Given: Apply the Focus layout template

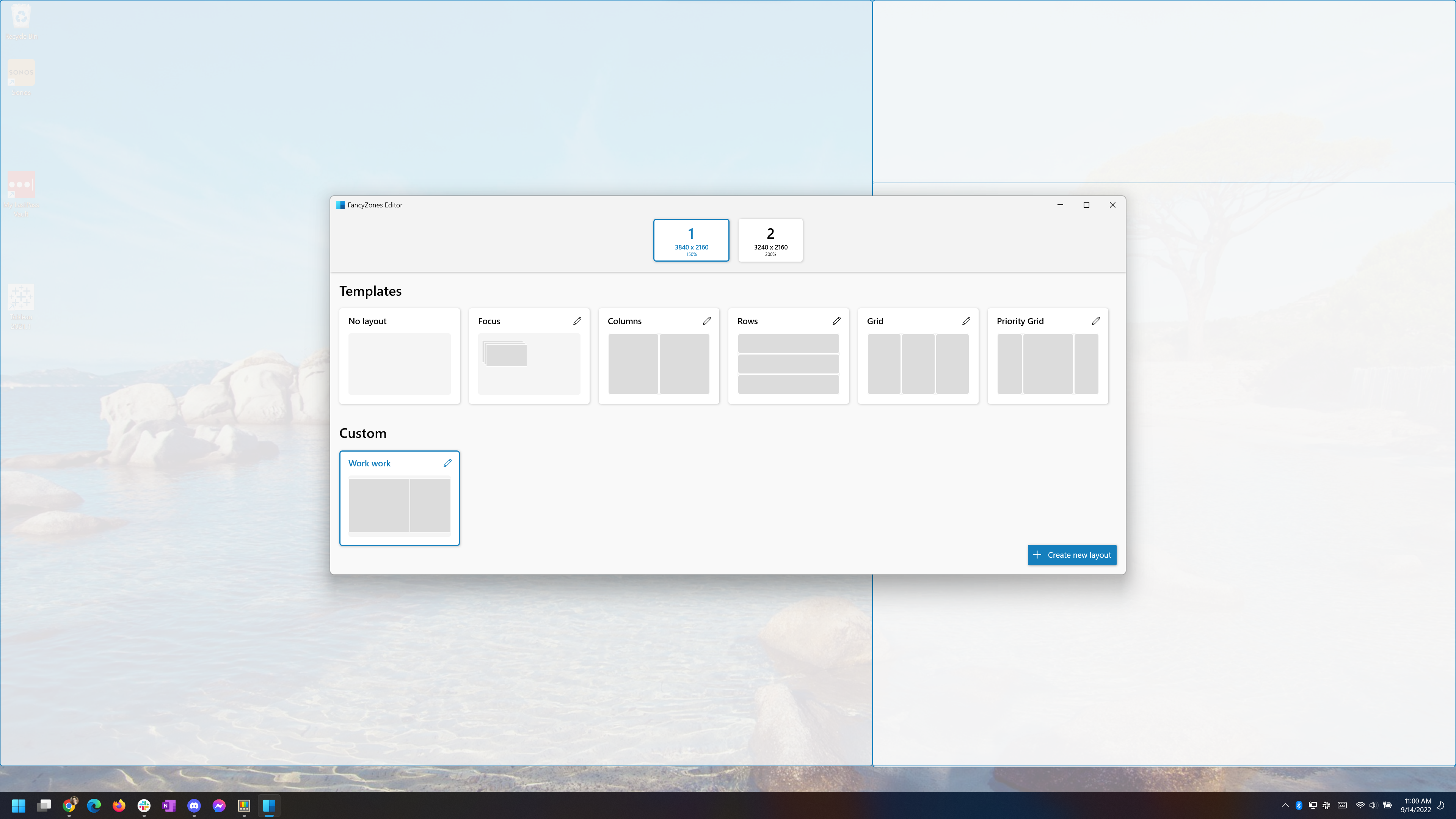Looking at the screenshot, I should pos(529,364).
